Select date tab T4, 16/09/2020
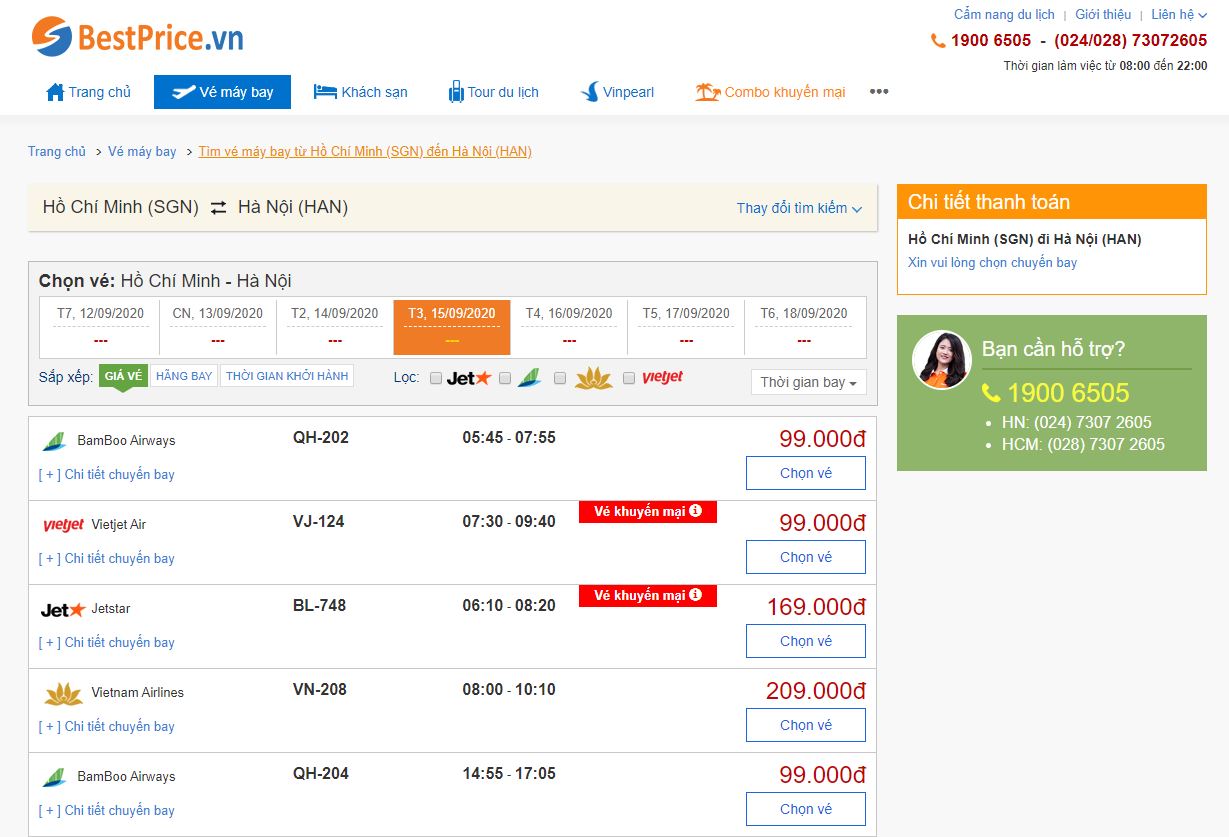This screenshot has height=837, width=1229. (x=569, y=326)
